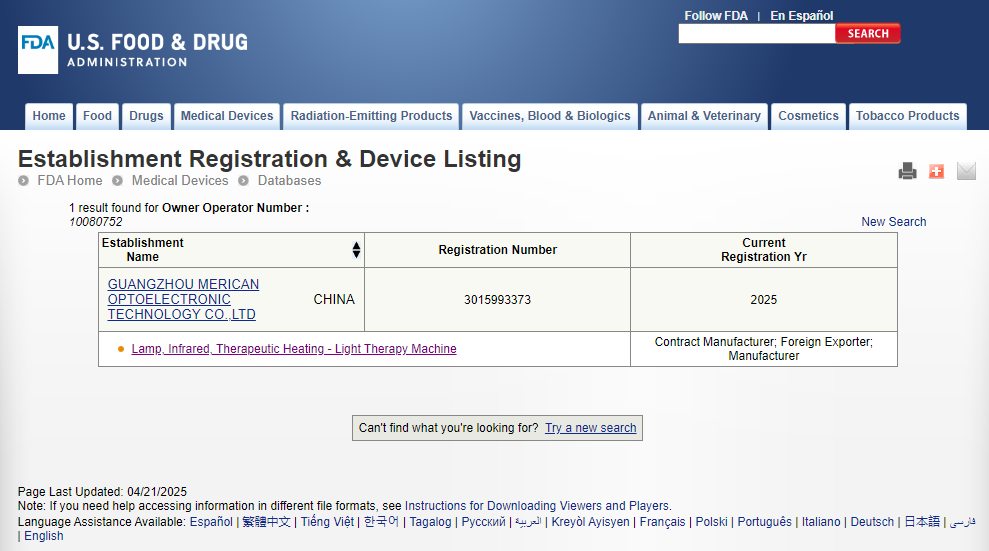Click the 2025 registration year cell

coord(764,300)
